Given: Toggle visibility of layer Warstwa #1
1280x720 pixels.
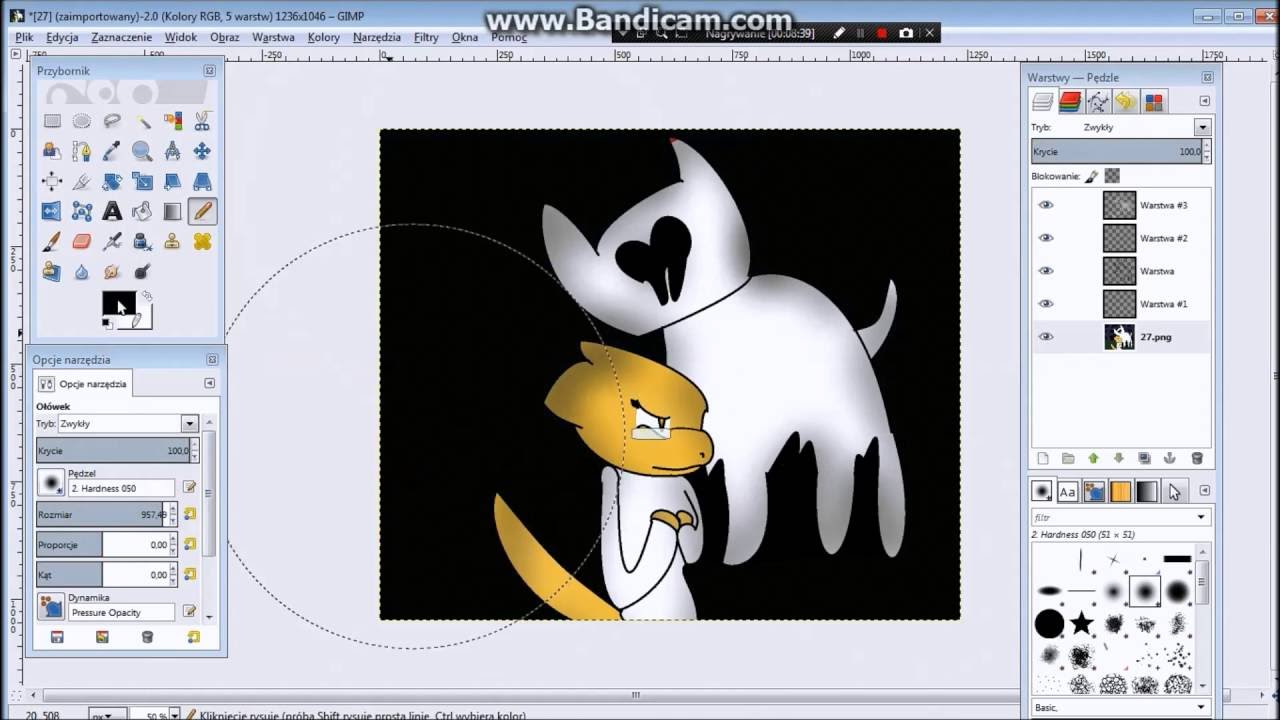Looking at the screenshot, I should coord(1046,304).
